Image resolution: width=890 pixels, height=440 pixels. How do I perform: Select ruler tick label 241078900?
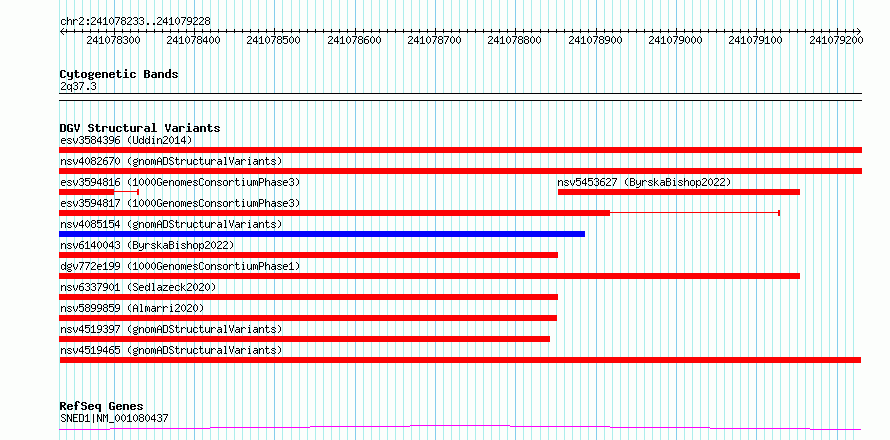pos(595,41)
